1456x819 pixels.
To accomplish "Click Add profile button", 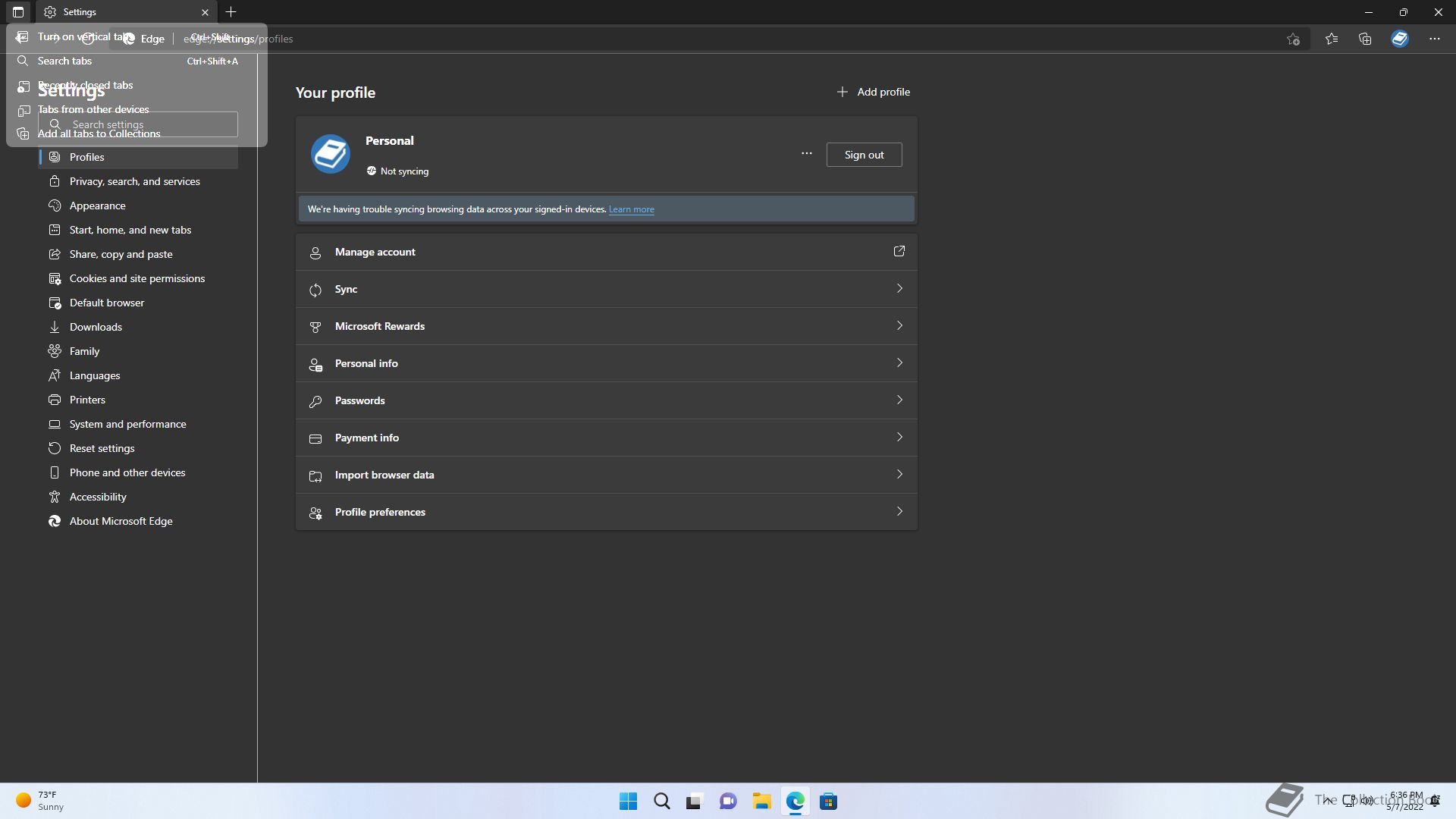I will point(873,92).
